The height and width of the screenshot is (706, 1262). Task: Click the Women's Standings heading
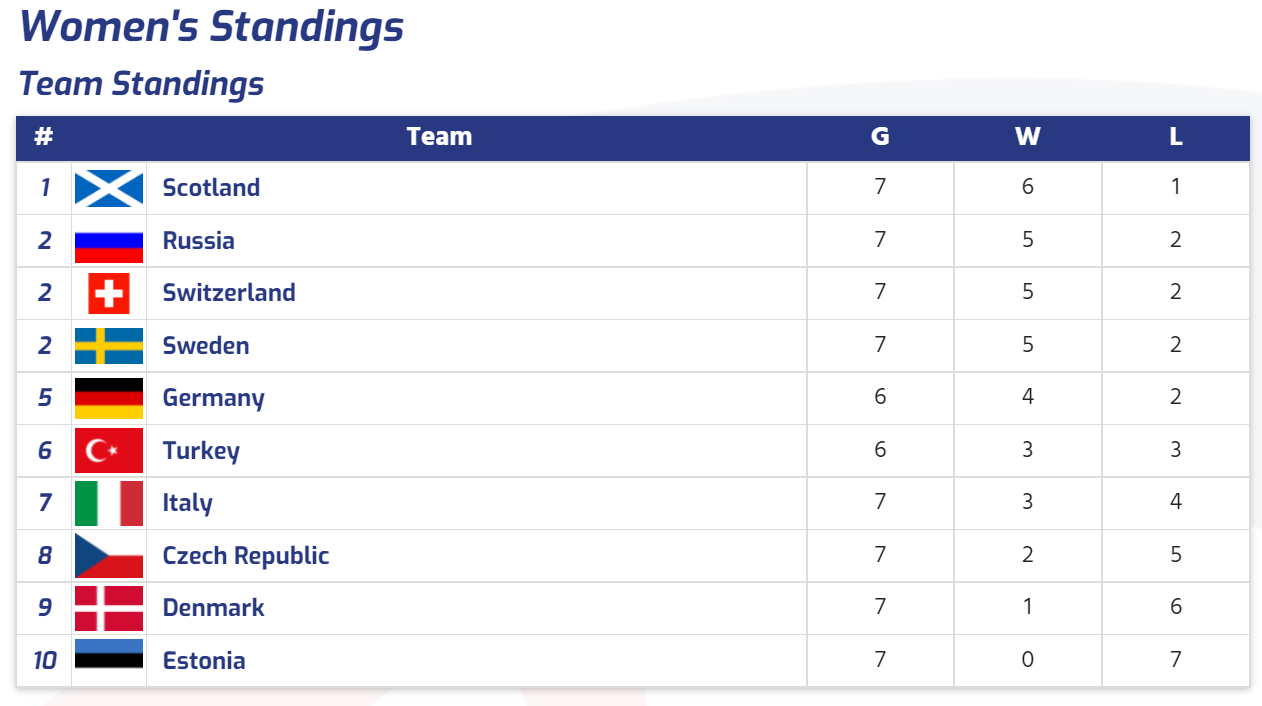pos(211,27)
